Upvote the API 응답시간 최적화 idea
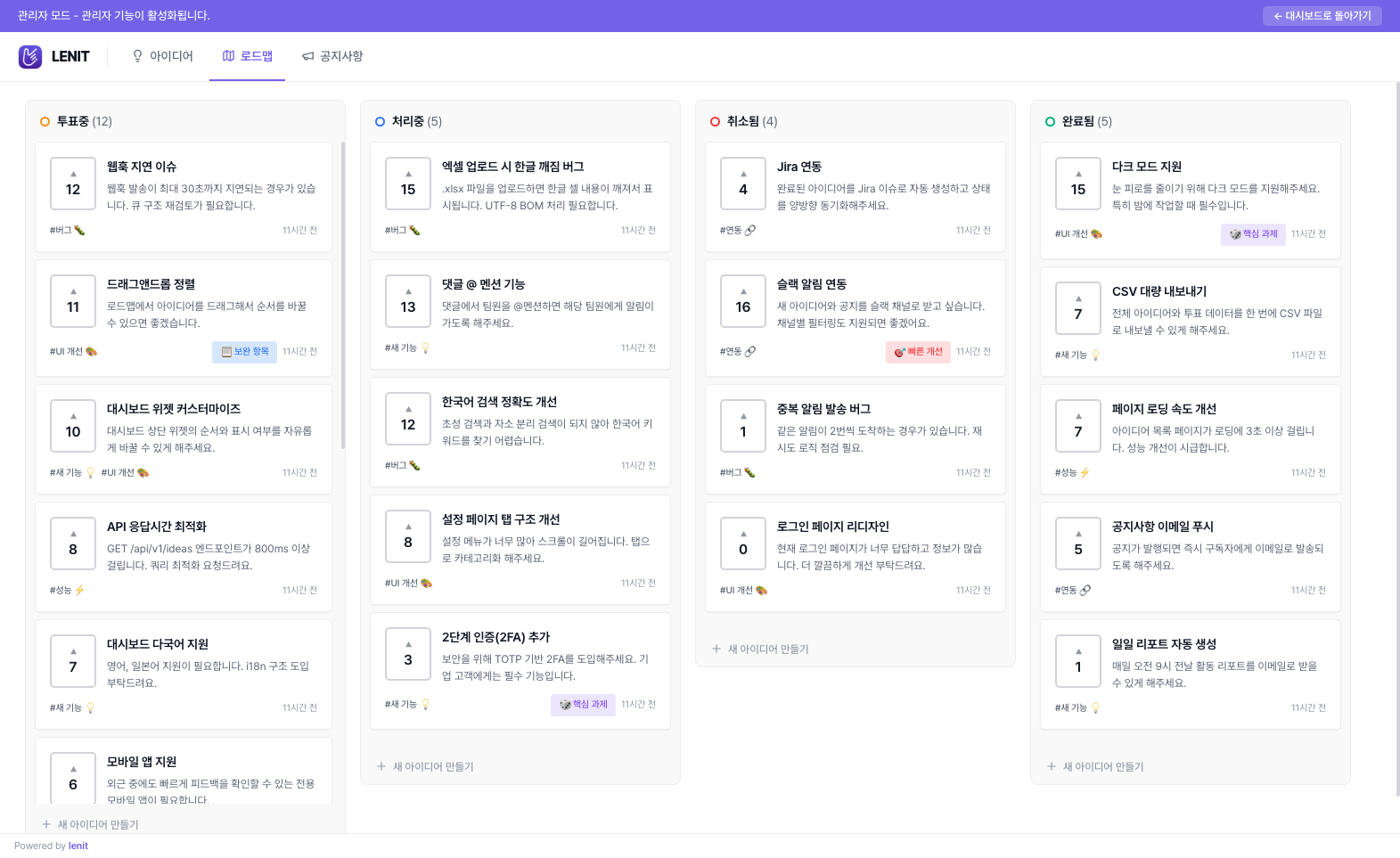Image resolution: width=1400 pixels, height=858 pixels. (x=73, y=543)
